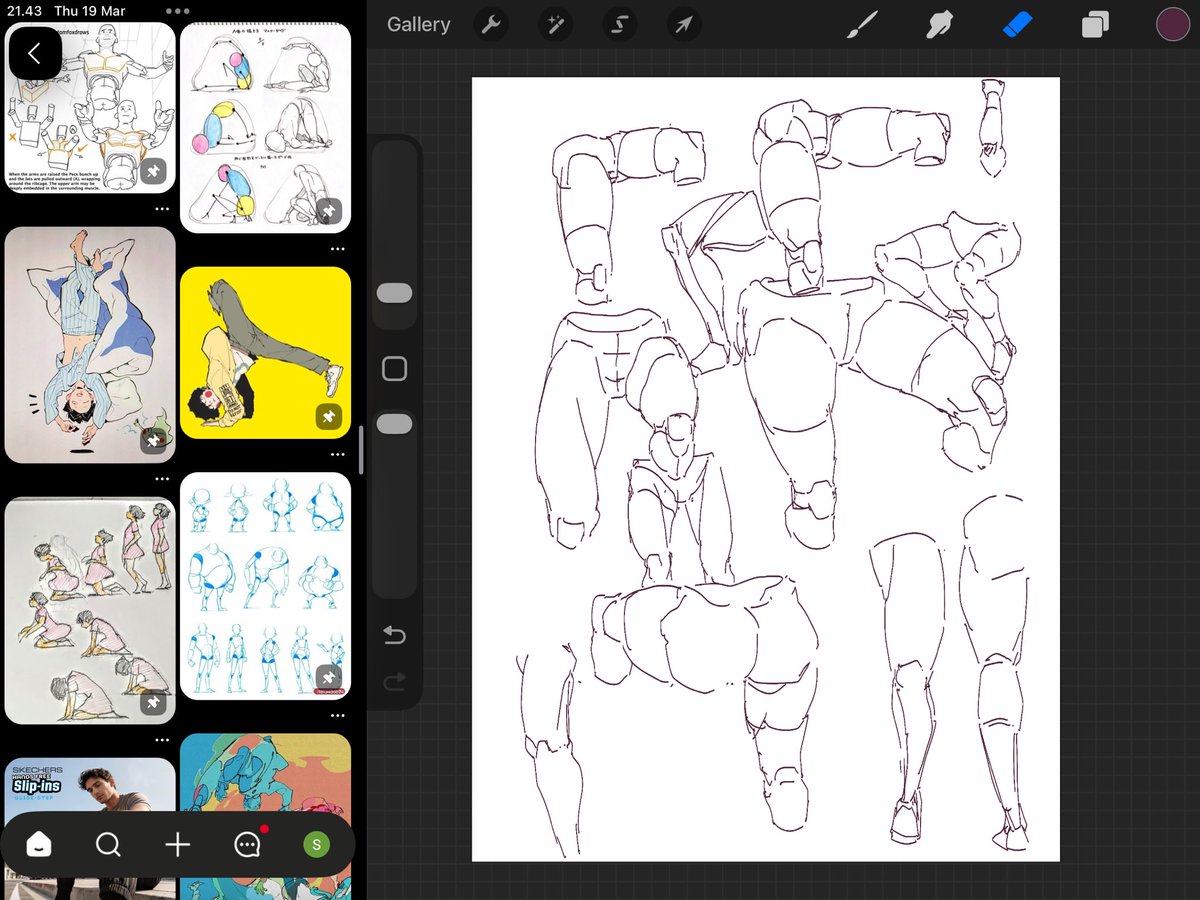1200x900 pixels.
Task: Open more options for yellow handstand pin
Action: point(337,455)
